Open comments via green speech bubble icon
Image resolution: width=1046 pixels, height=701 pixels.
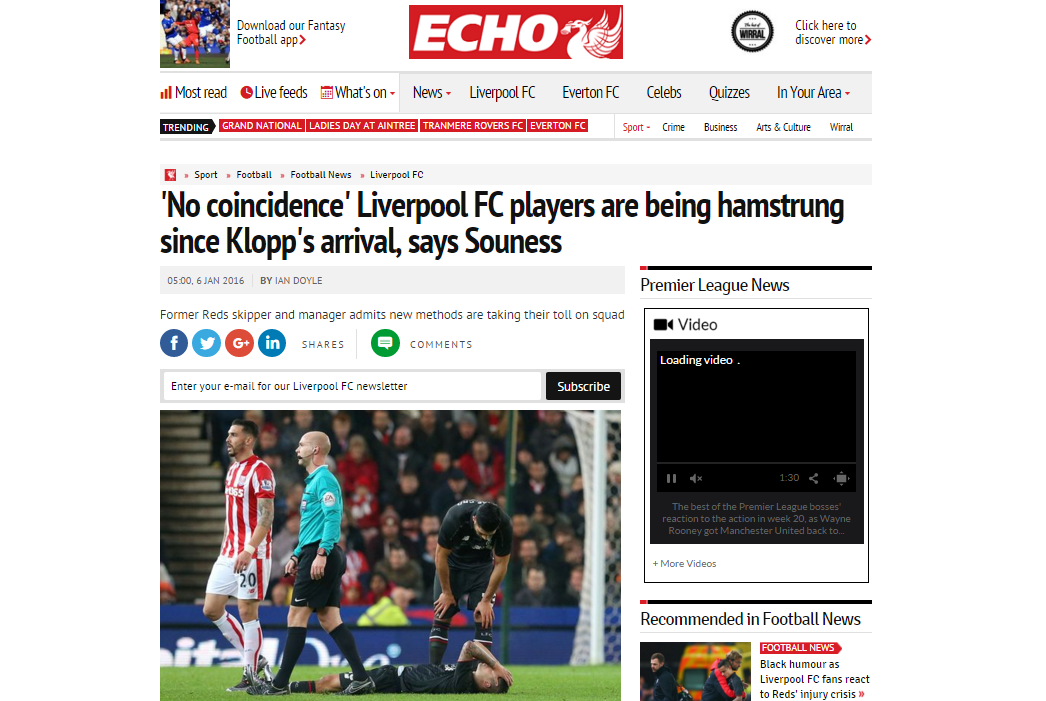point(386,343)
